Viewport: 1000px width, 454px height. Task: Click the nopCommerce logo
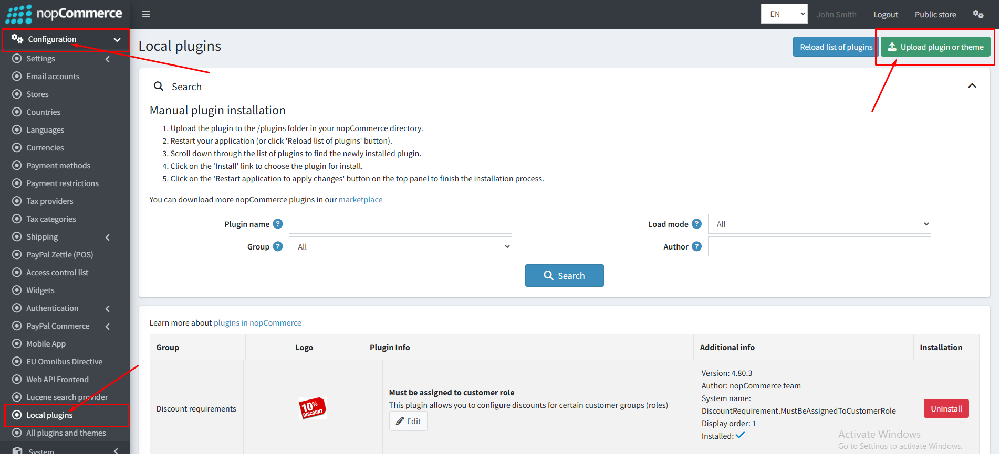64,14
